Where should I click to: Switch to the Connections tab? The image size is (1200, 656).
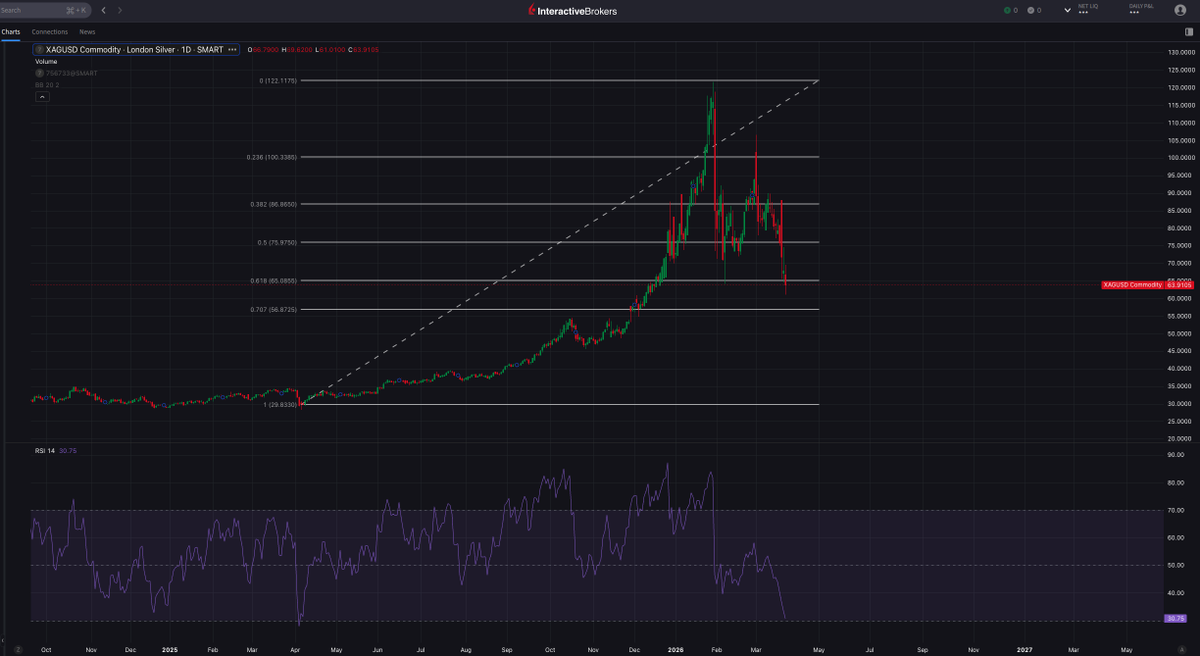pos(50,32)
